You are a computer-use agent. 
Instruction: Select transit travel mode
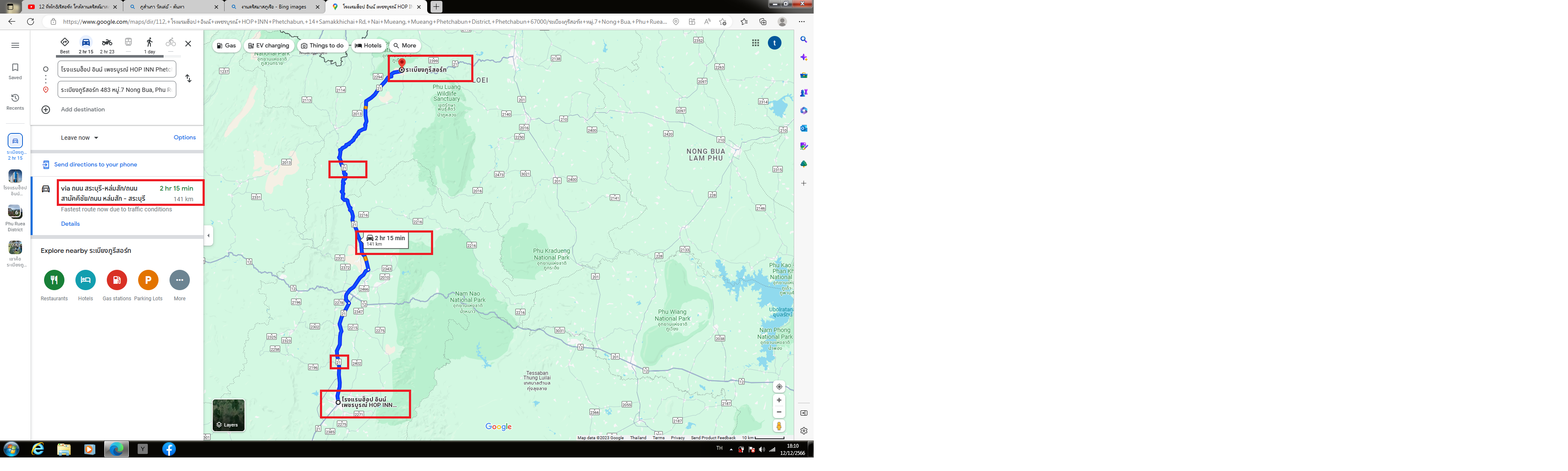128,45
